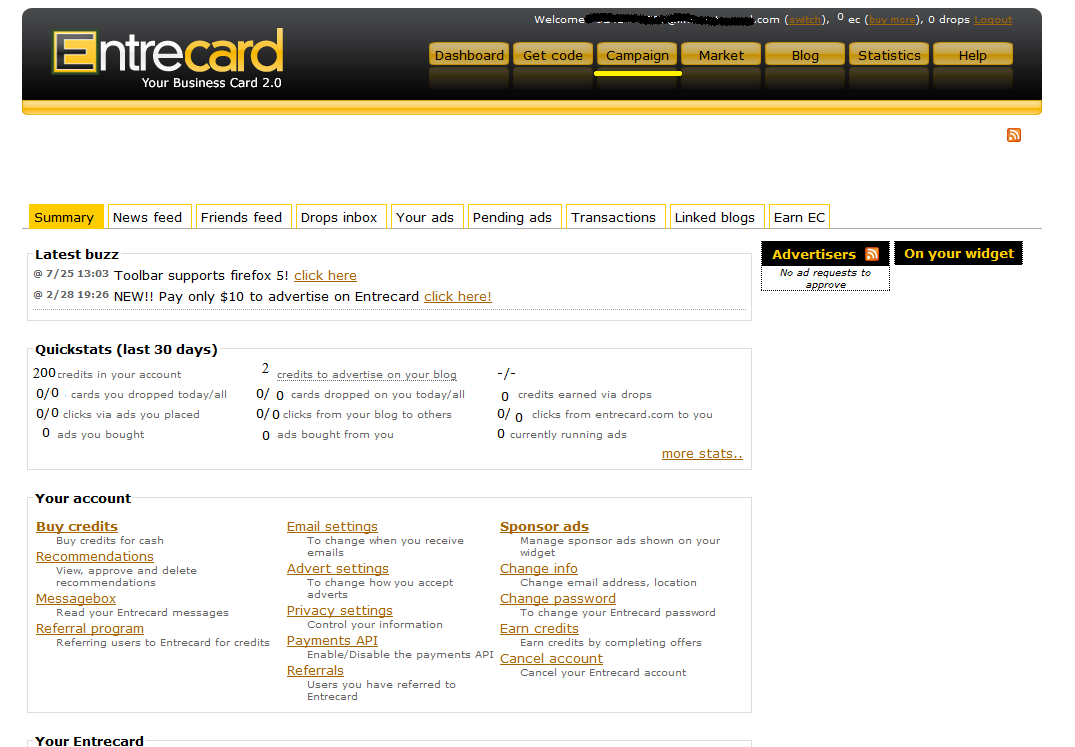The height and width of the screenshot is (747, 1075).
Task: Open Advert settings
Action: 337,569
